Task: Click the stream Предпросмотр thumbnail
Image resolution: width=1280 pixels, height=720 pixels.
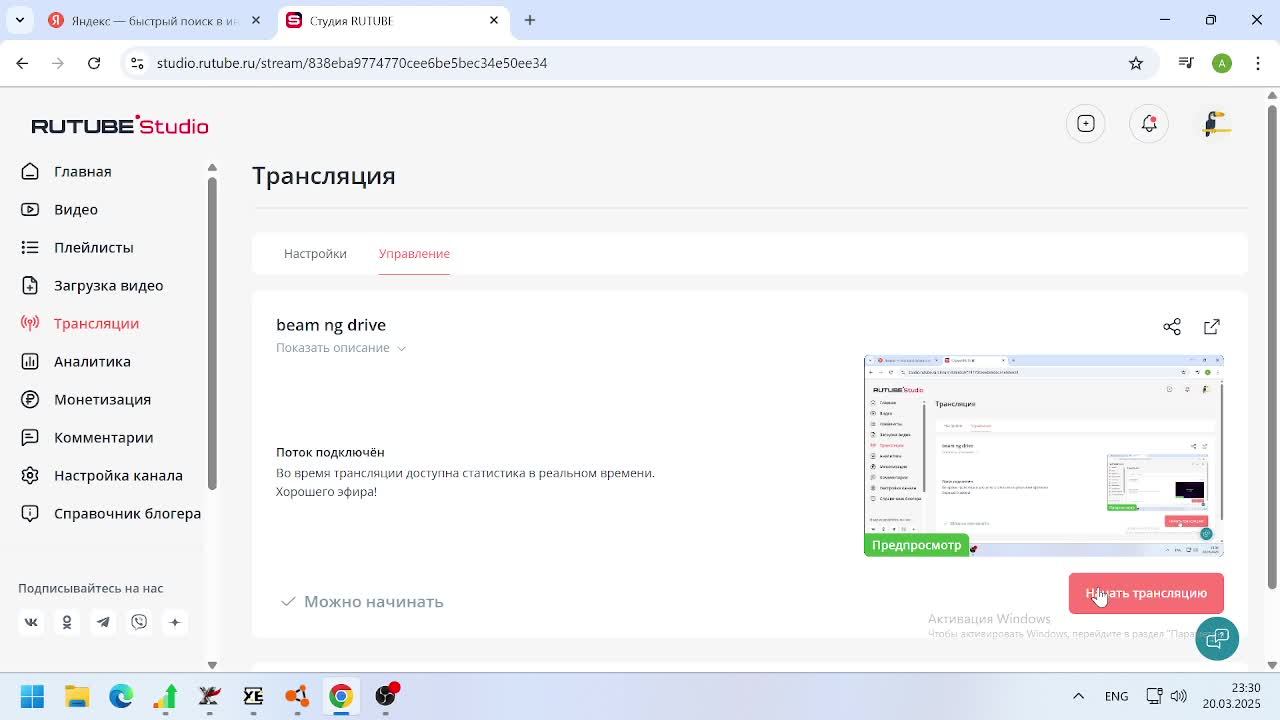Action: click(1044, 455)
